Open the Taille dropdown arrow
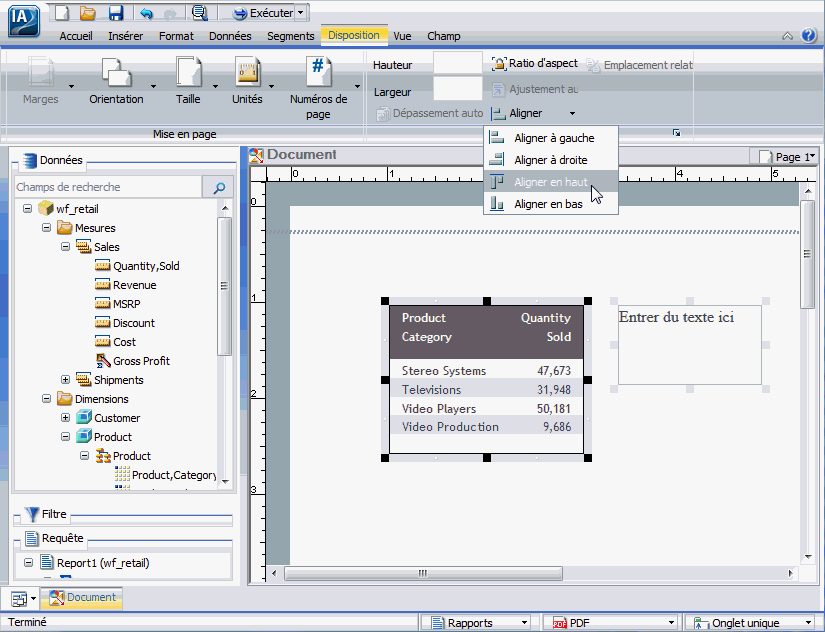Screen dimensions: 825x632 [x=215, y=86]
